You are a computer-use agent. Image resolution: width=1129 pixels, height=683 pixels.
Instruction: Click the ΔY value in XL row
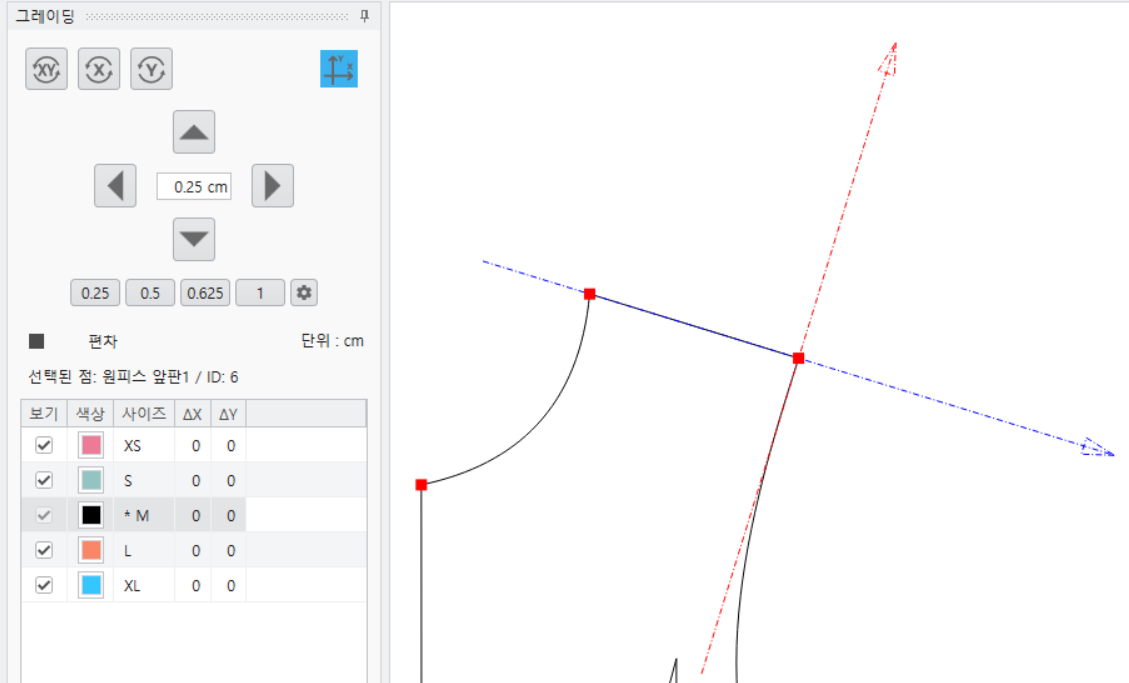[x=229, y=585]
